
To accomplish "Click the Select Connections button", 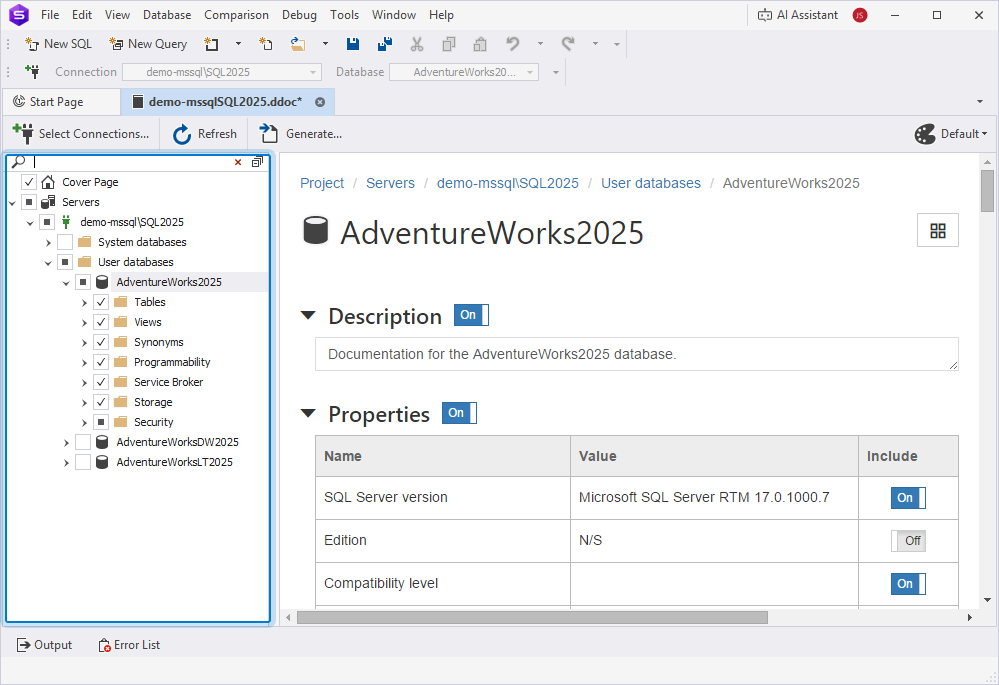I will 81,134.
